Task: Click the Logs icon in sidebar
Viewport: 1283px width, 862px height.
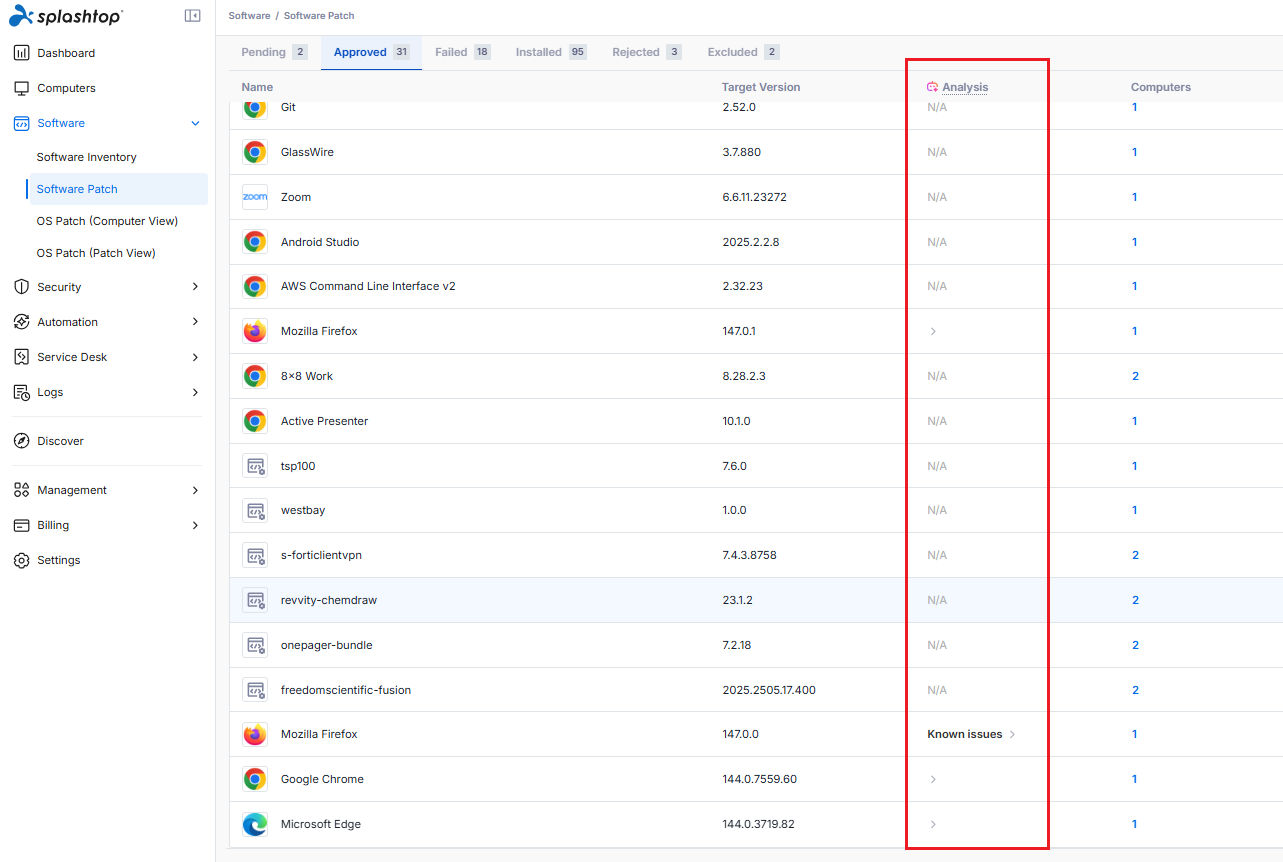Action: [x=21, y=392]
